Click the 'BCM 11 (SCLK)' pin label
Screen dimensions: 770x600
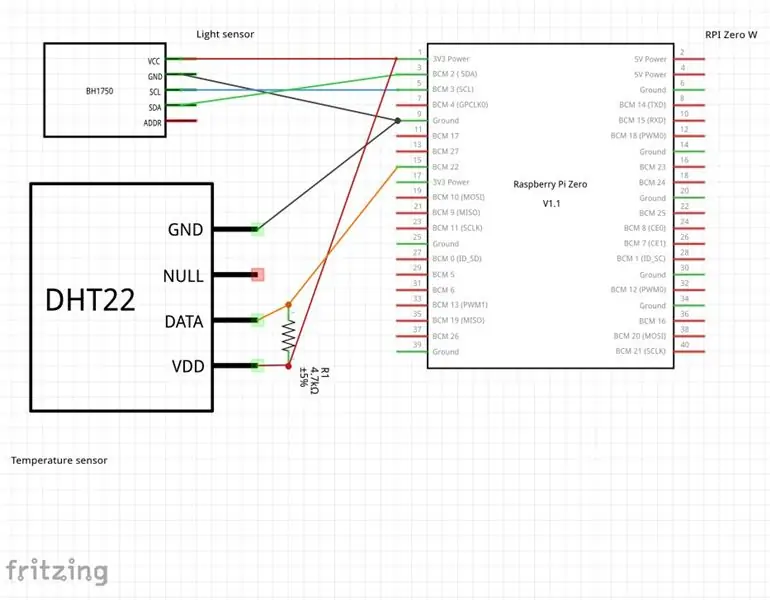pos(457,228)
